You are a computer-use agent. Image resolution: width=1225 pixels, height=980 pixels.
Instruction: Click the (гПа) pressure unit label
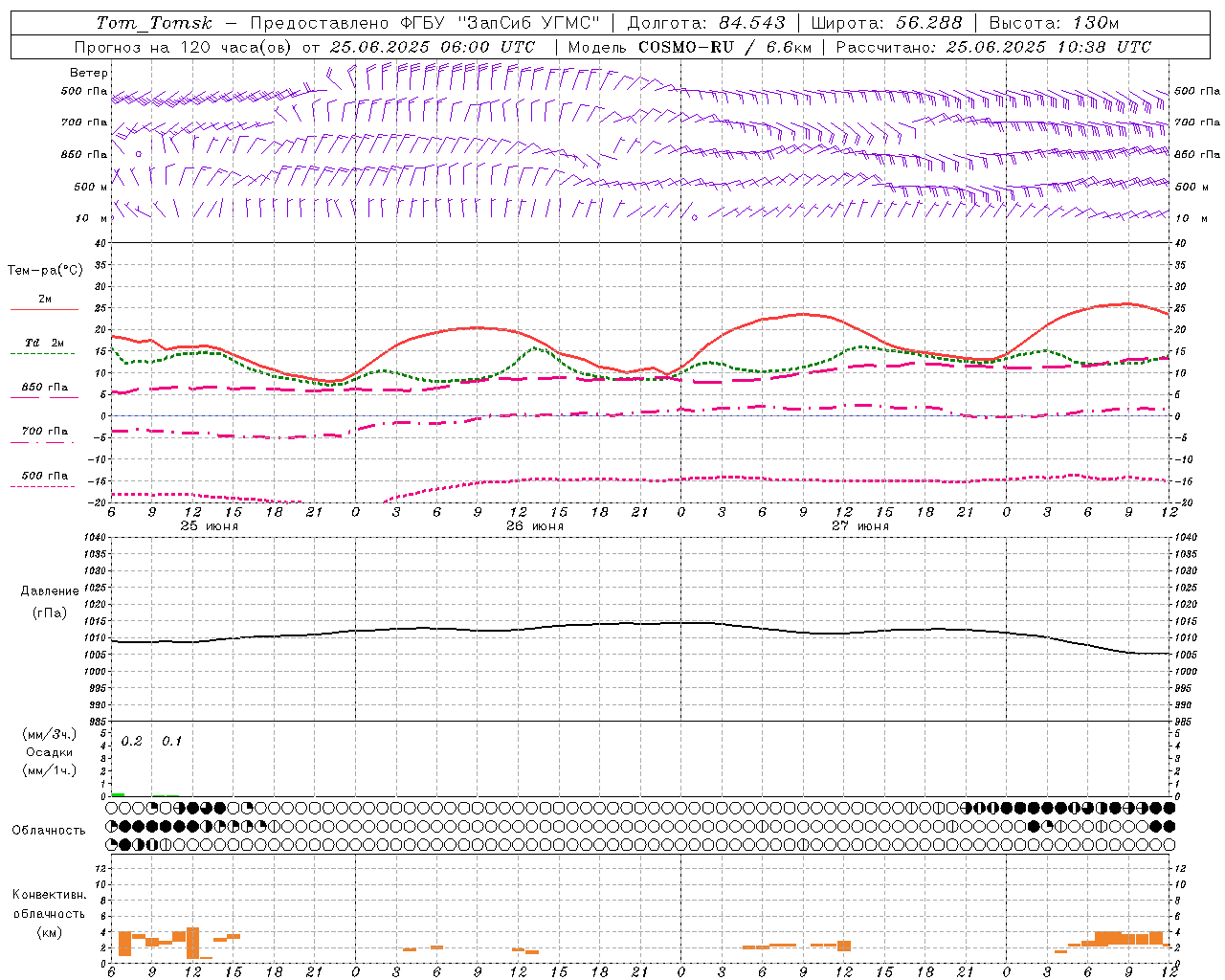click(49, 613)
